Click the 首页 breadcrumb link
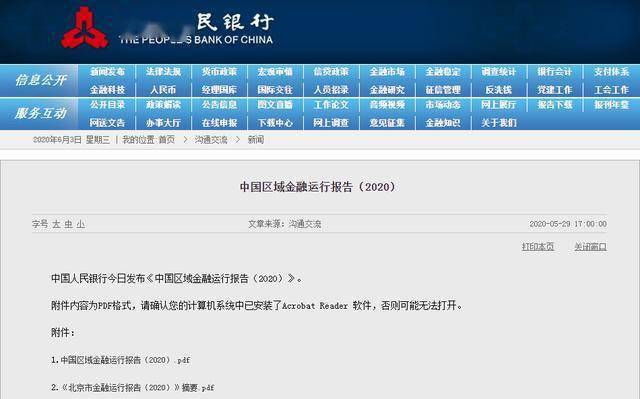Screen dimensions: 640x399 167,140
